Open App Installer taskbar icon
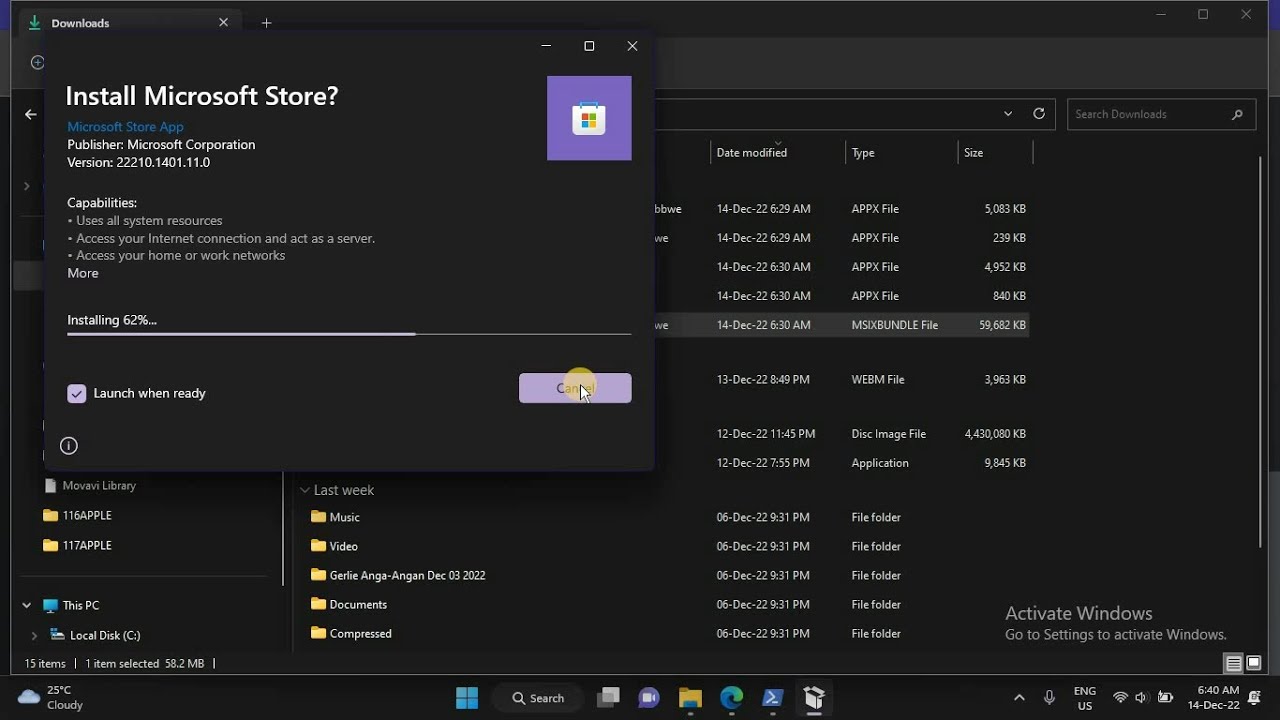Image resolution: width=1280 pixels, height=720 pixels. point(814,698)
